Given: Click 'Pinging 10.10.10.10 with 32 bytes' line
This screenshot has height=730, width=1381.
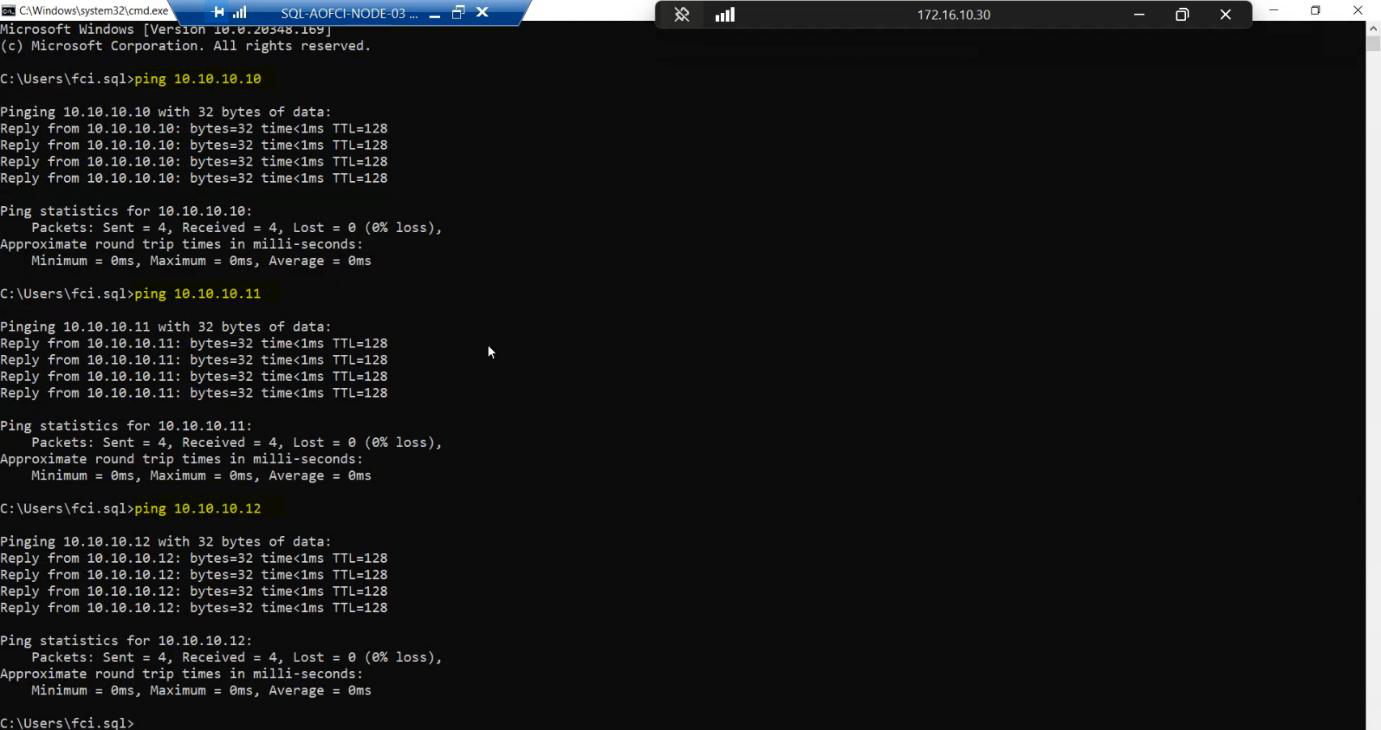Looking at the screenshot, I should 166,112.
